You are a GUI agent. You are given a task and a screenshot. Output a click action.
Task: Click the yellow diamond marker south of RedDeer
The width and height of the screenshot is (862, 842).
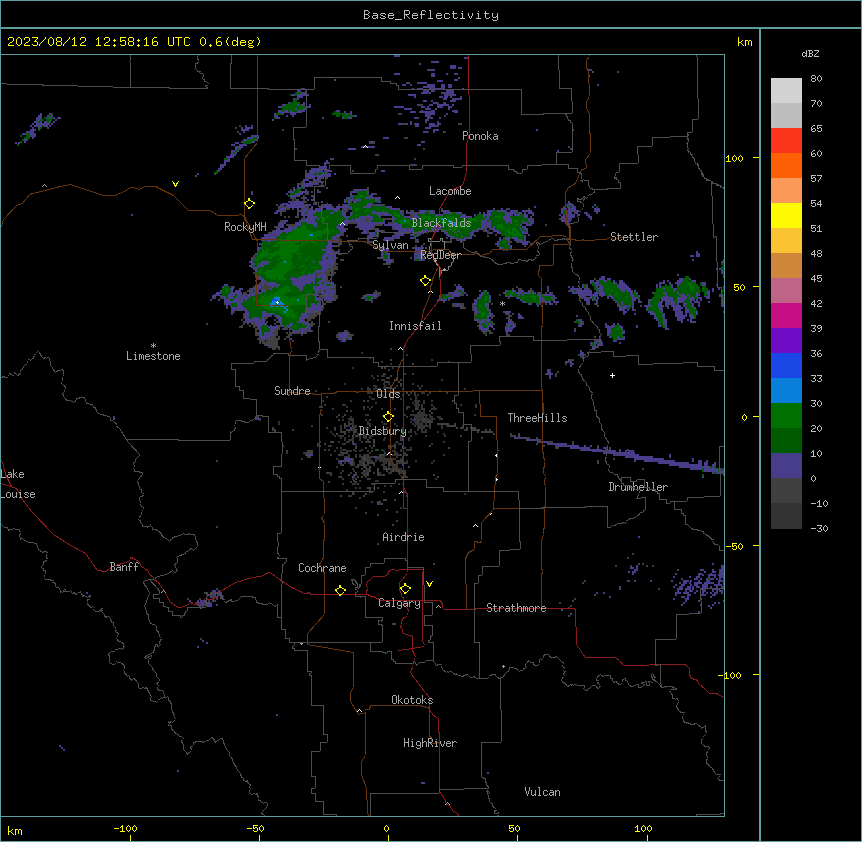426,281
